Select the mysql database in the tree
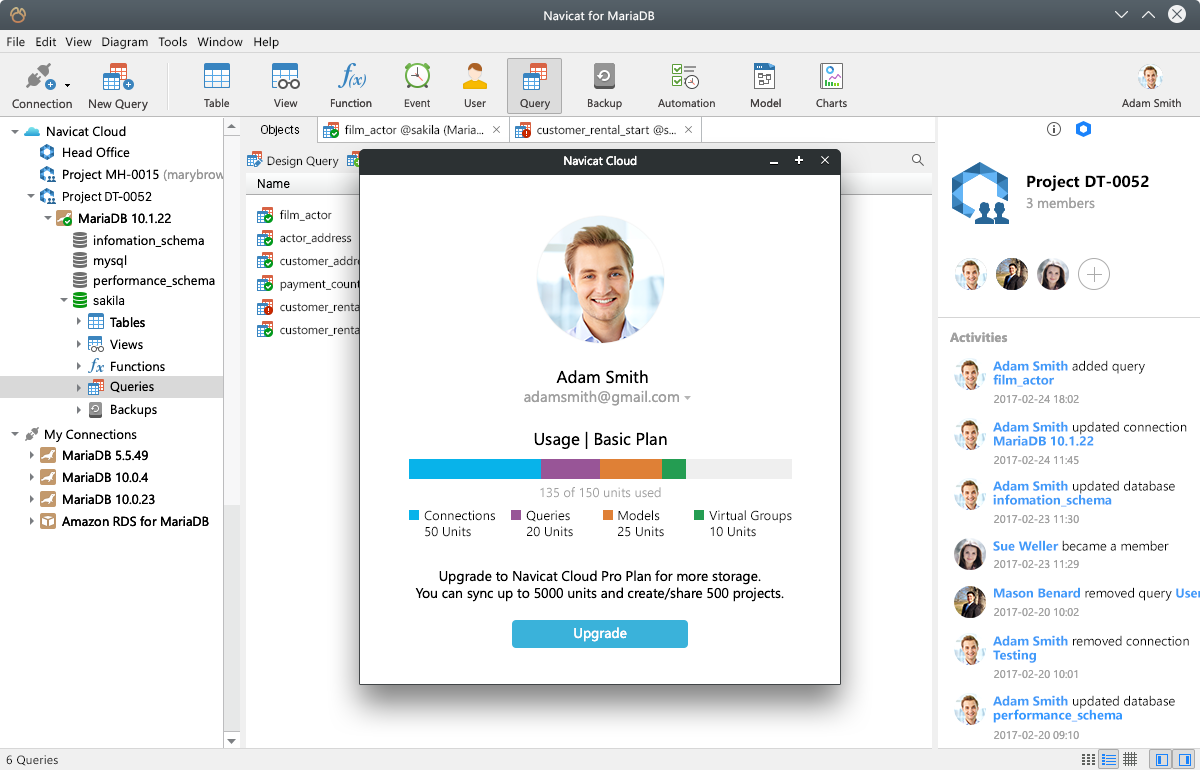1200x770 pixels. (x=110, y=260)
